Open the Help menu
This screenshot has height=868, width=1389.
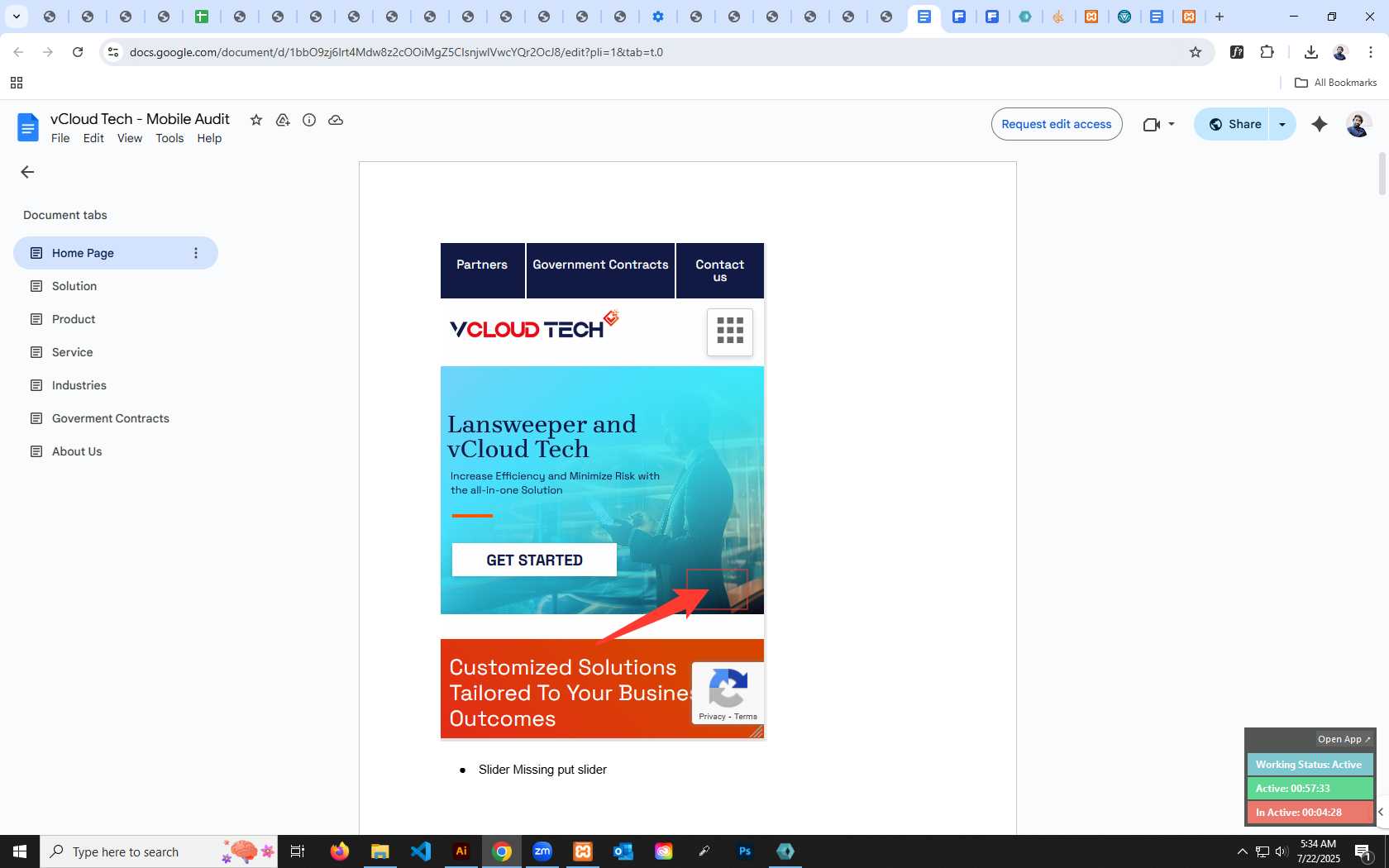[x=209, y=138]
